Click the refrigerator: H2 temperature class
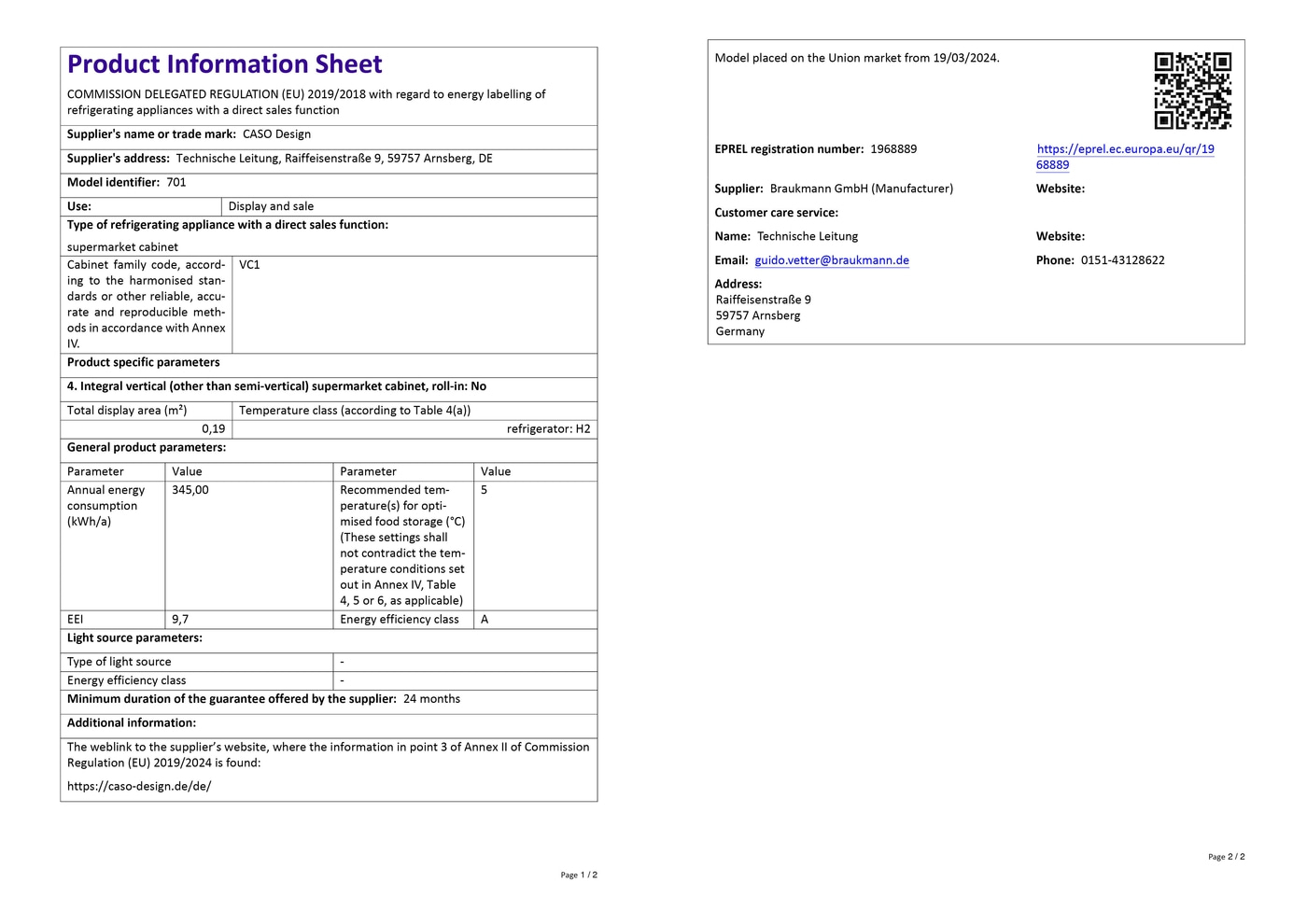Screen dimensions: 1307x924 pos(548,429)
